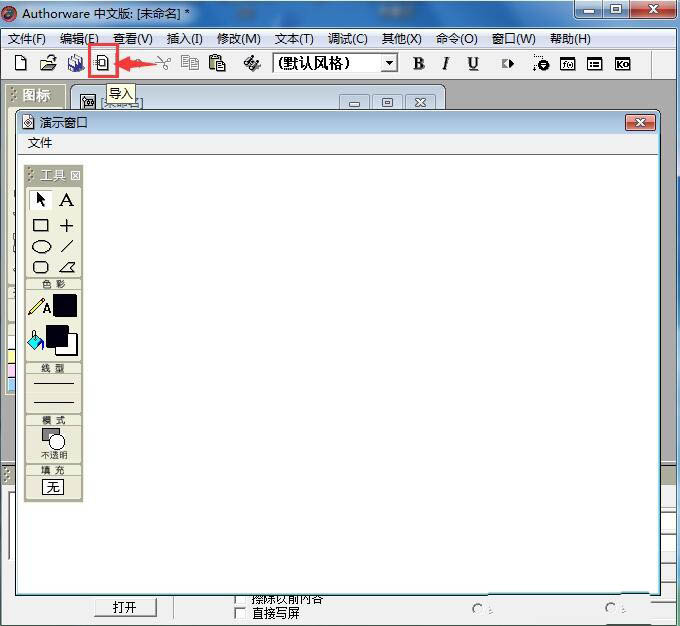
Task: Maximize the Authorware main window
Action: 616,10
